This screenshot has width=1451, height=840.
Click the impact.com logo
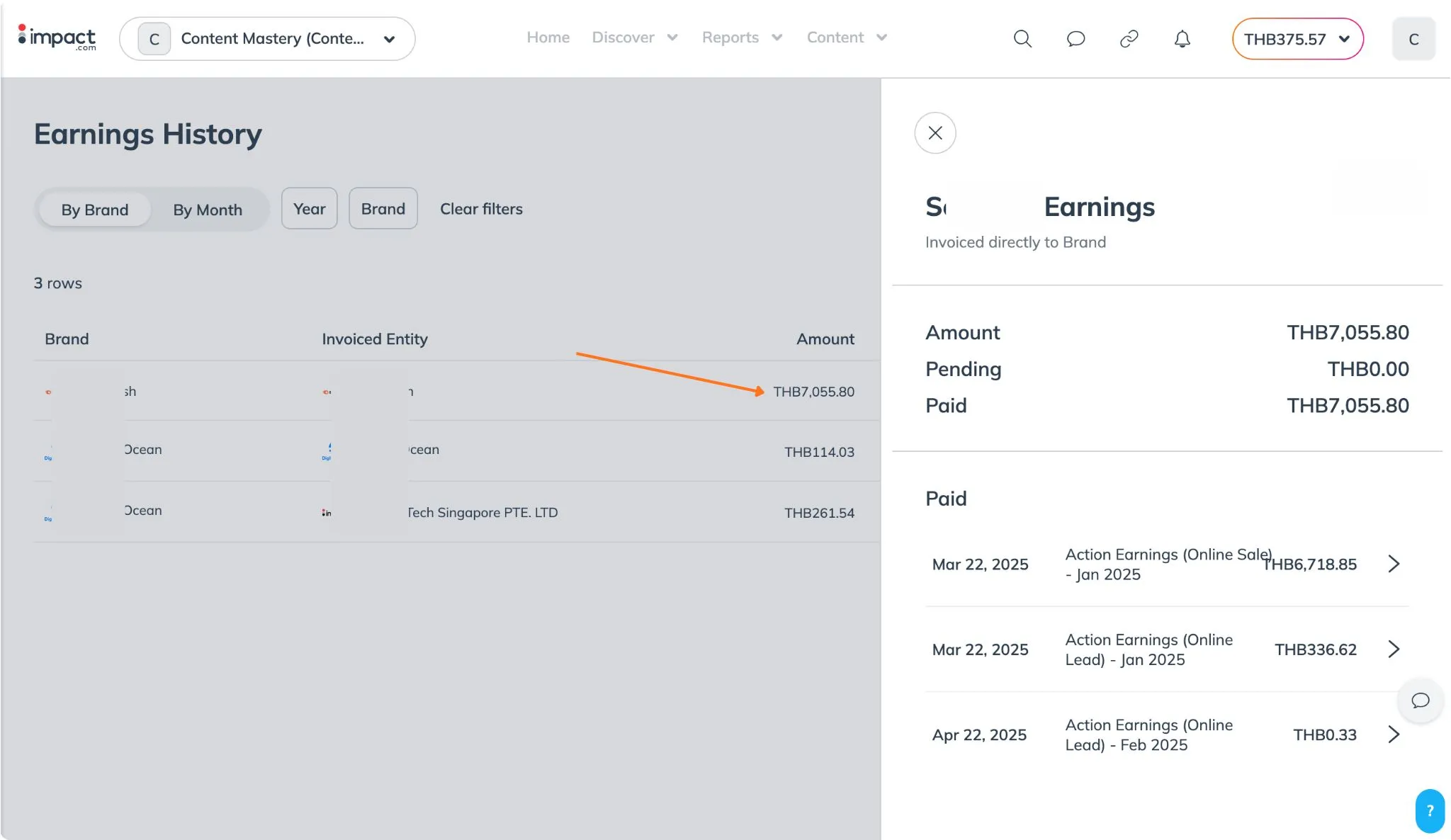pos(57,38)
